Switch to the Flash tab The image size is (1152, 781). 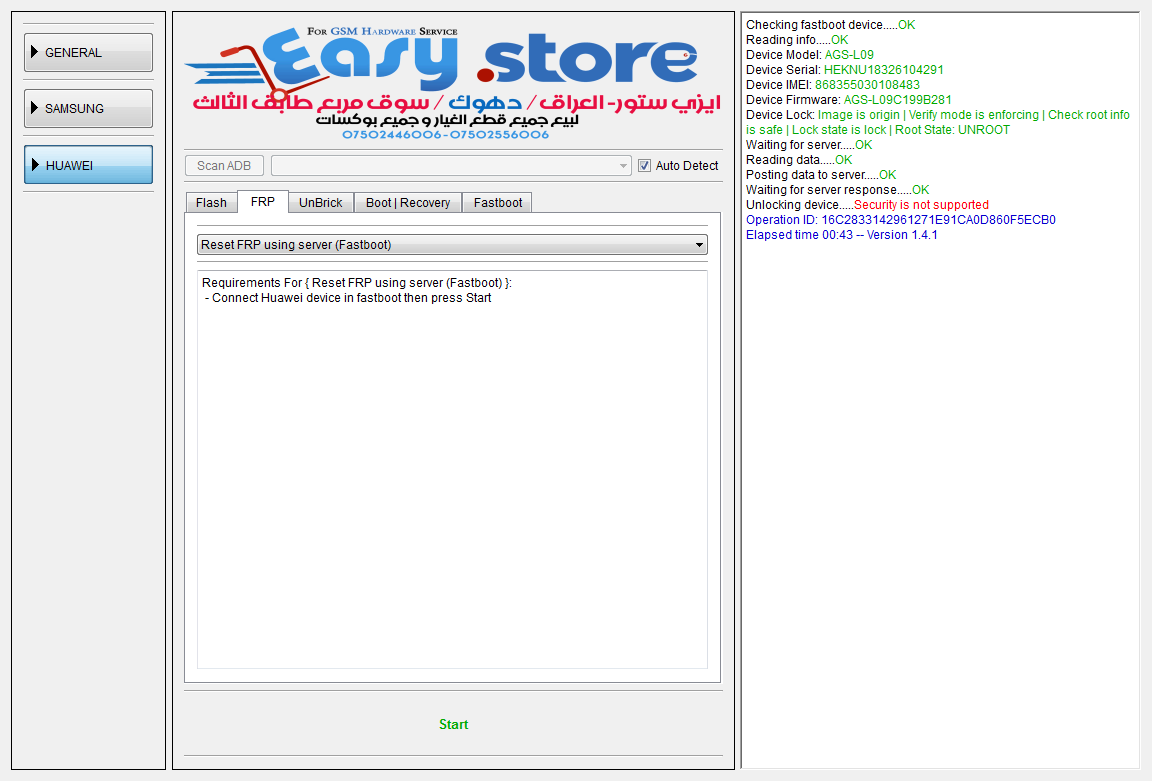coord(211,203)
